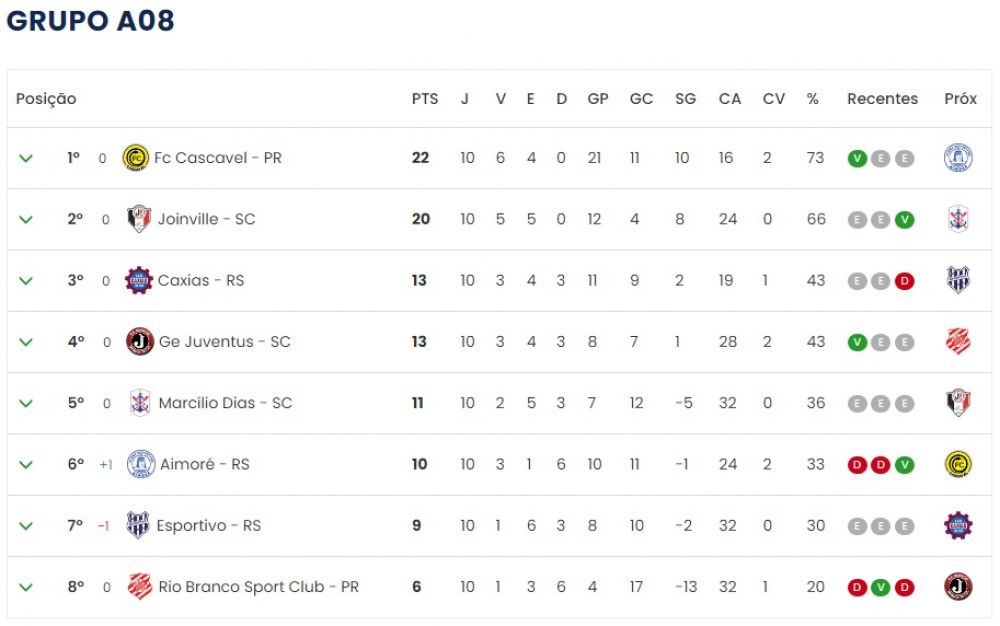This screenshot has height=626, width=1000.
Task: Click the GRUPO A08 heading
Action: coord(91,22)
